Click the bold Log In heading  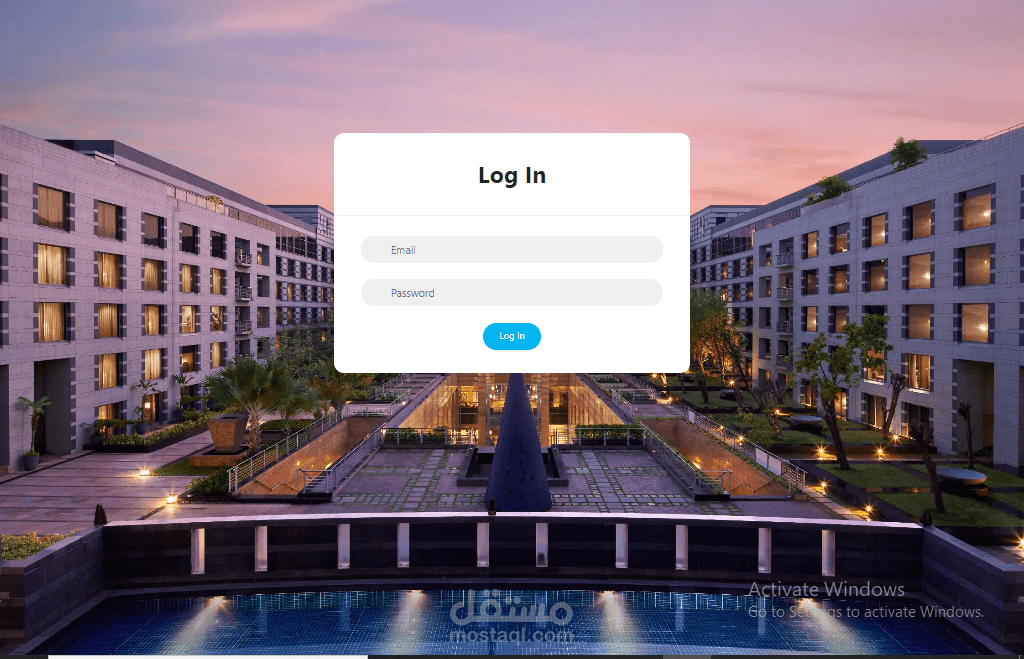(511, 175)
